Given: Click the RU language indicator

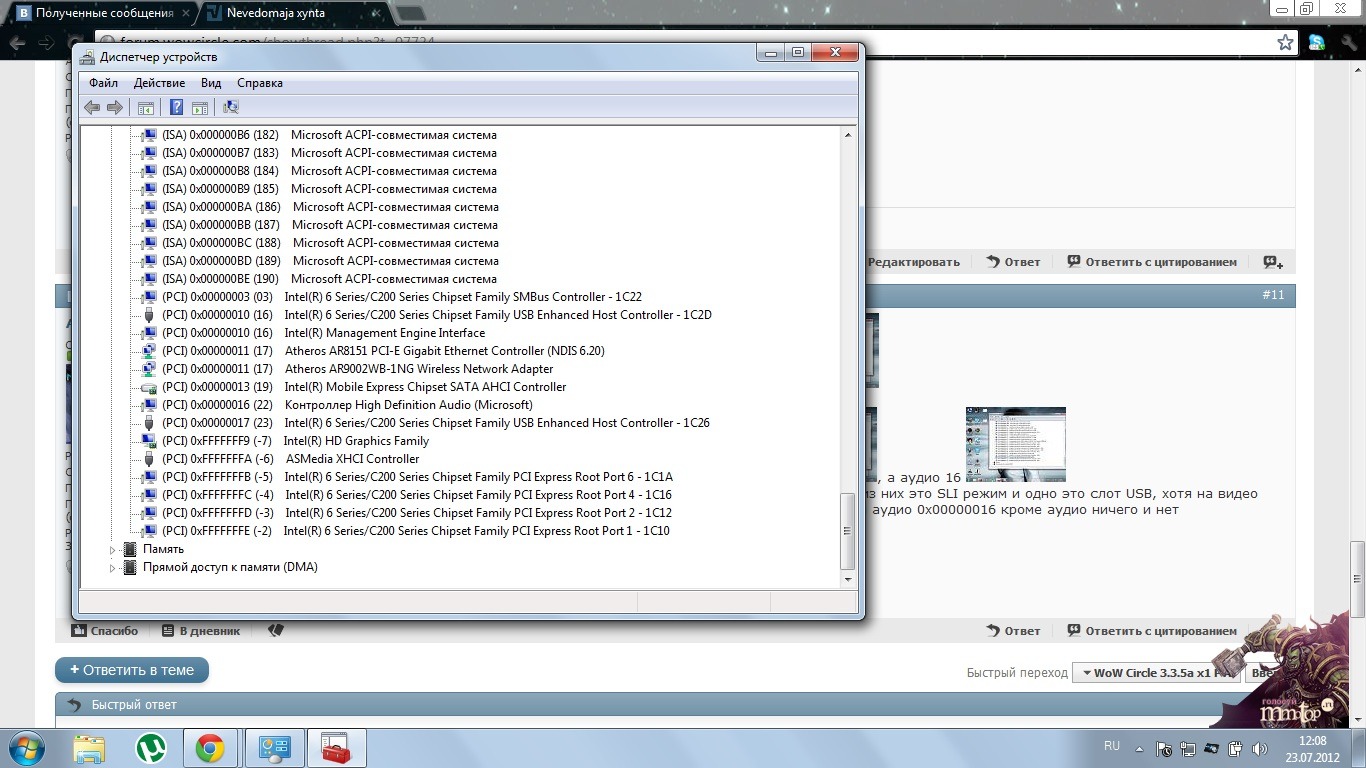Looking at the screenshot, I should click(1111, 746).
